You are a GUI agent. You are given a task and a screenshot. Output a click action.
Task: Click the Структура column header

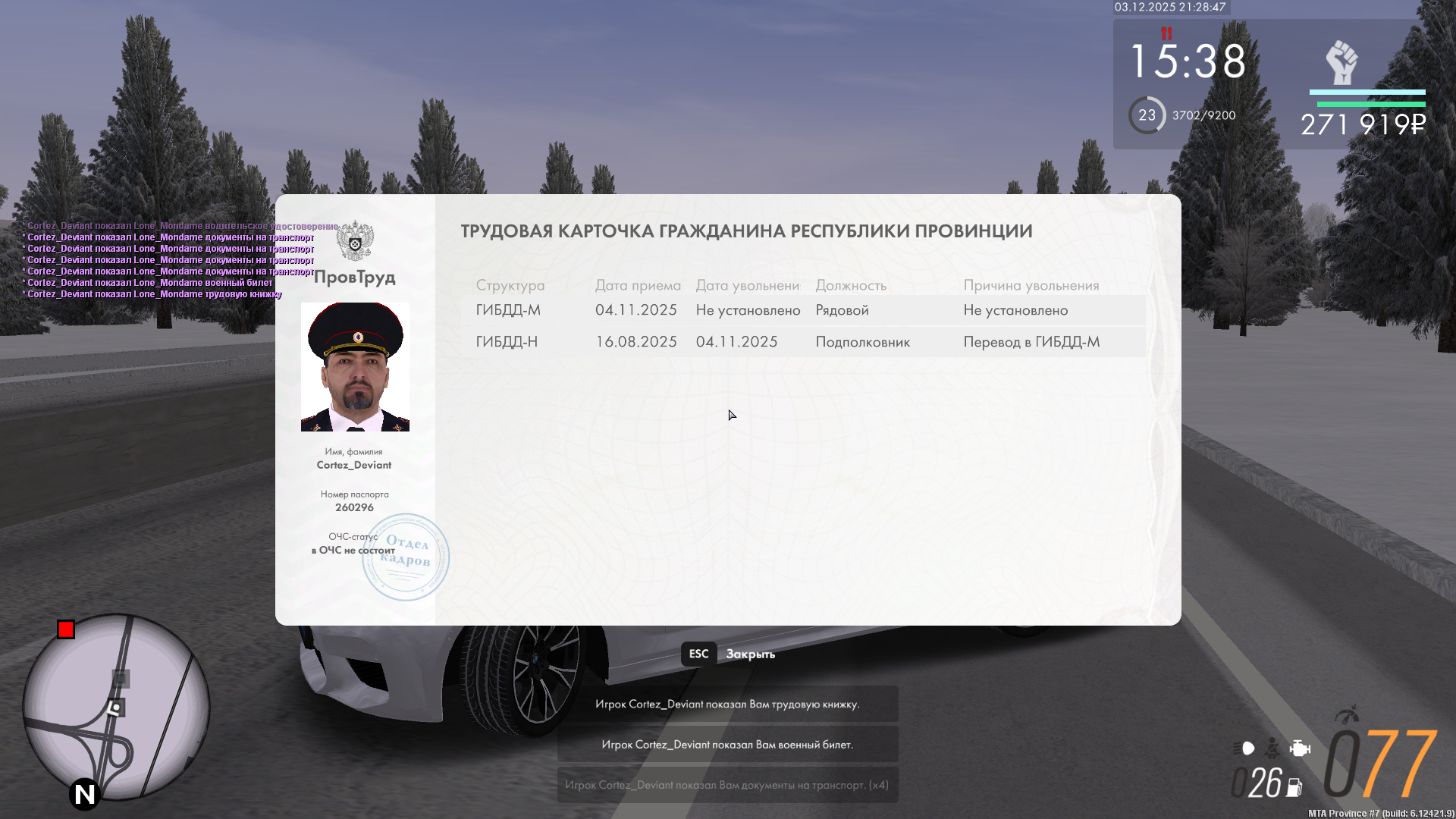pyautogui.click(x=510, y=285)
